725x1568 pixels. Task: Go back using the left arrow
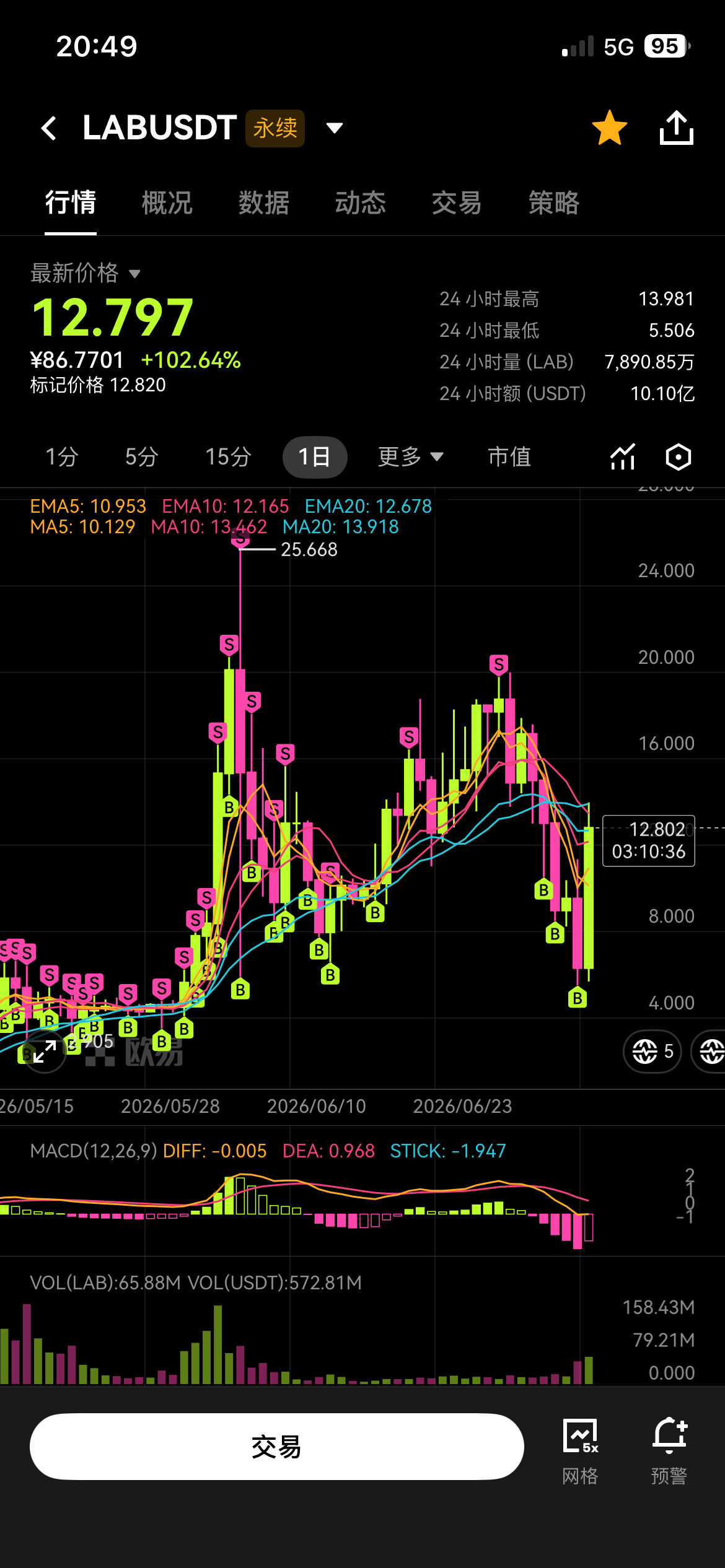click(x=49, y=128)
